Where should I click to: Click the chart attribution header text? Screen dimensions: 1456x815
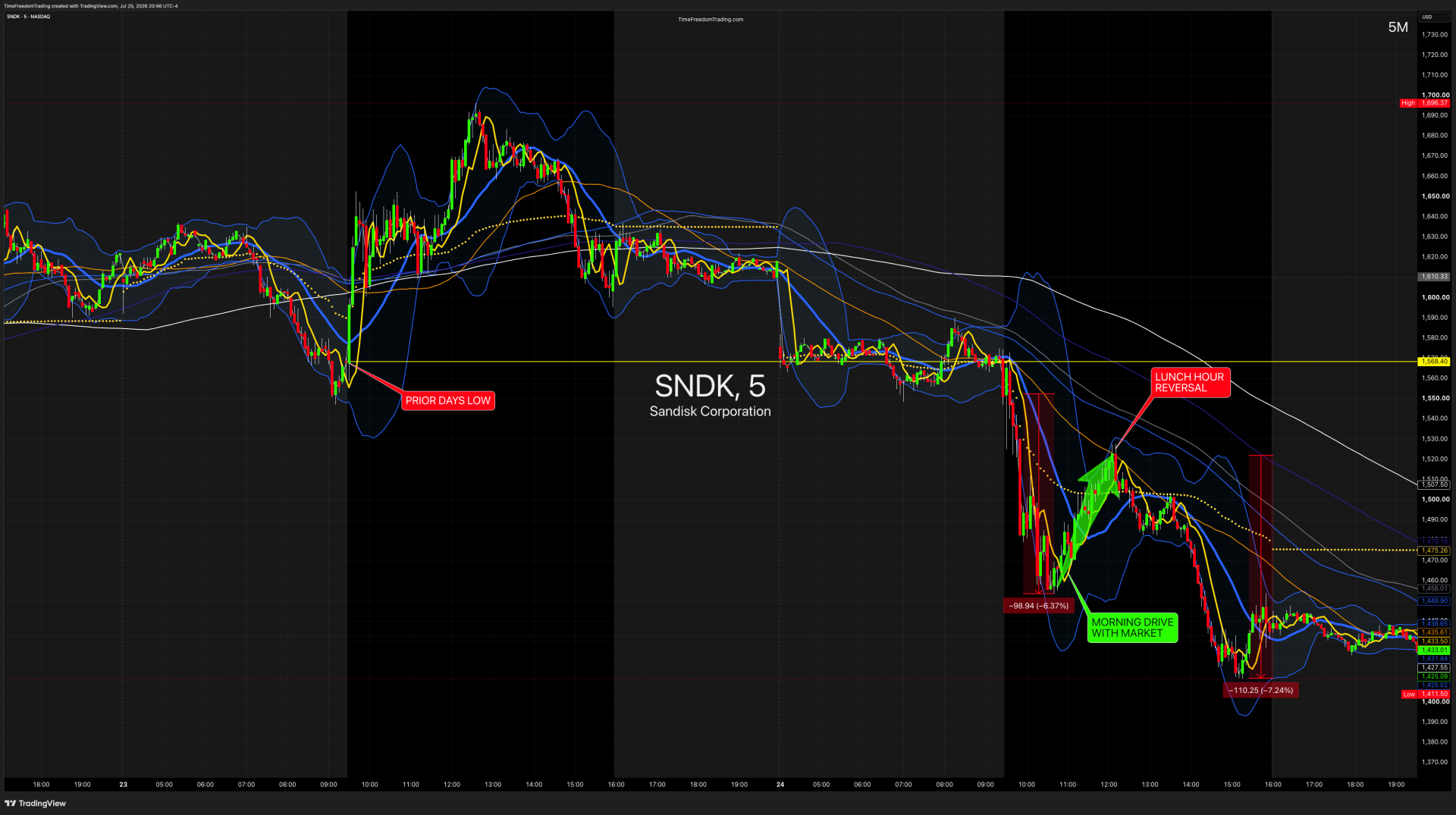point(91,6)
